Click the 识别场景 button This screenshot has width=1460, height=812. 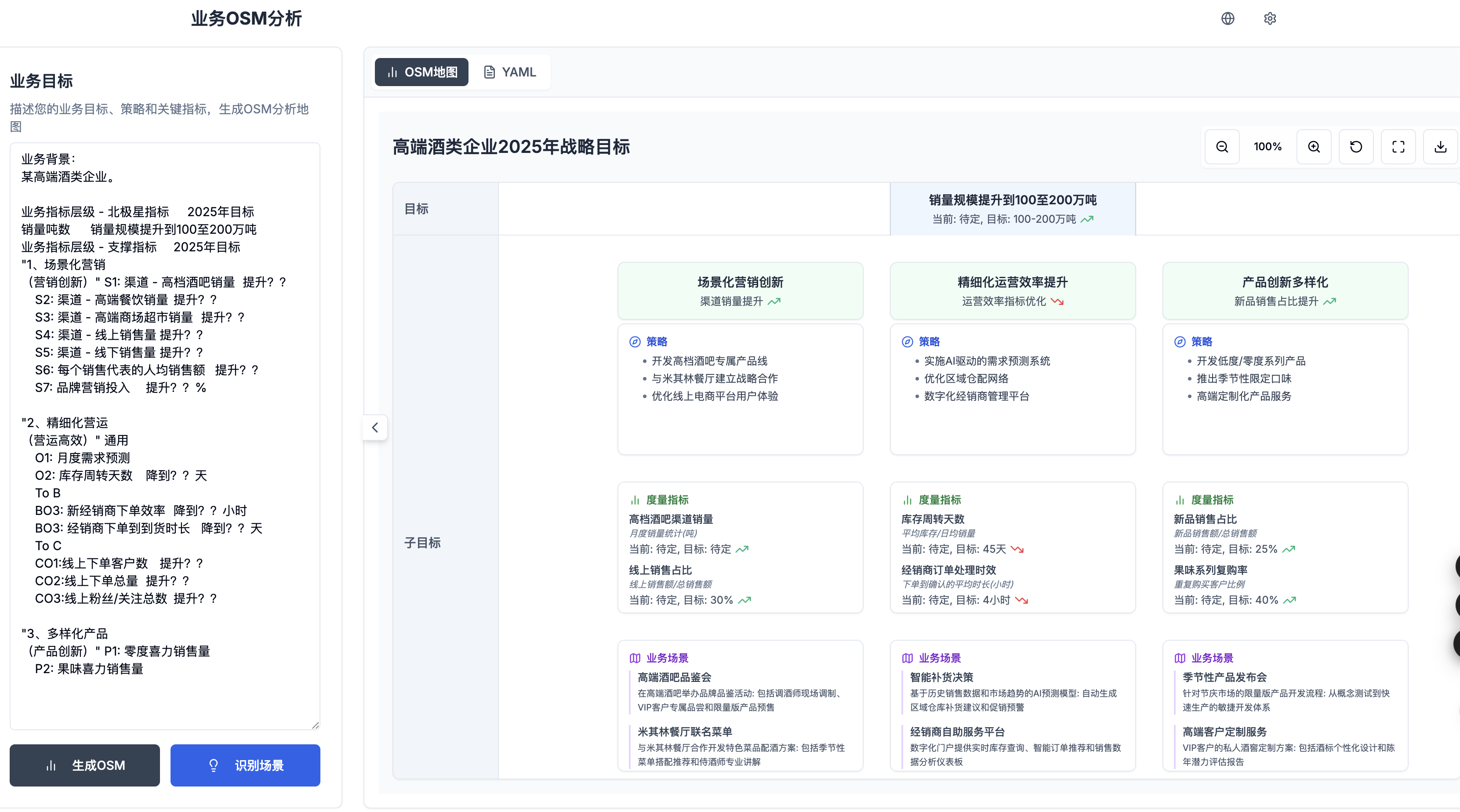245,765
